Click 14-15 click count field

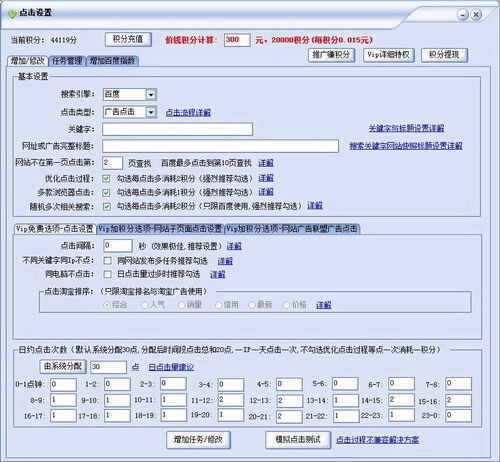[x=402, y=400]
